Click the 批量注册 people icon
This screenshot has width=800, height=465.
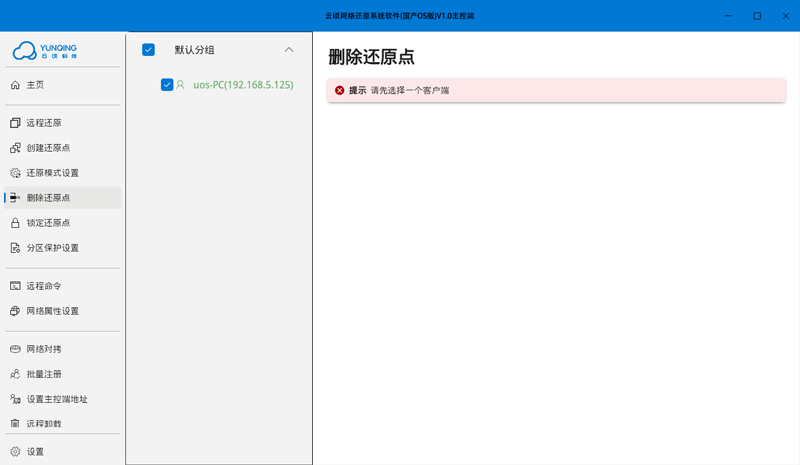point(15,374)
